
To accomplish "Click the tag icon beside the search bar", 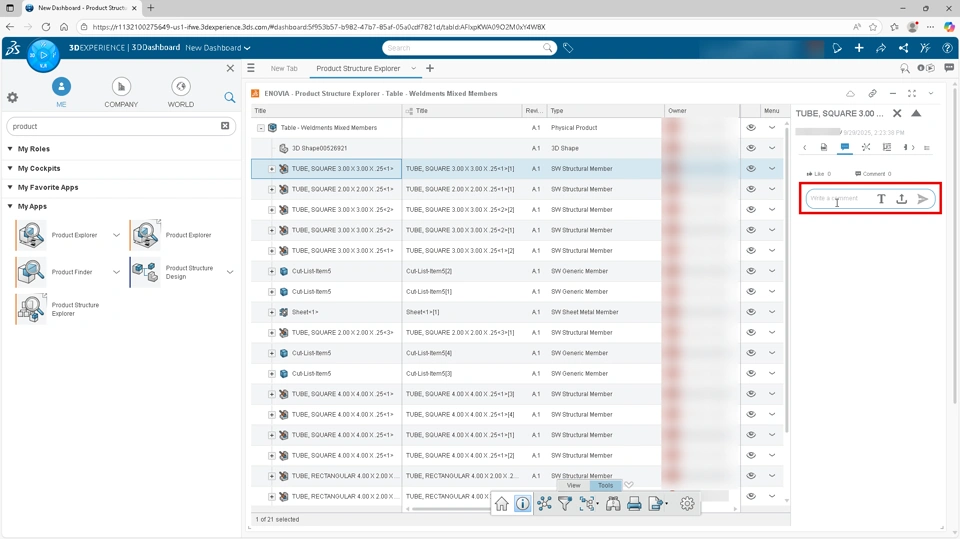I will click(x=568, y=48).
